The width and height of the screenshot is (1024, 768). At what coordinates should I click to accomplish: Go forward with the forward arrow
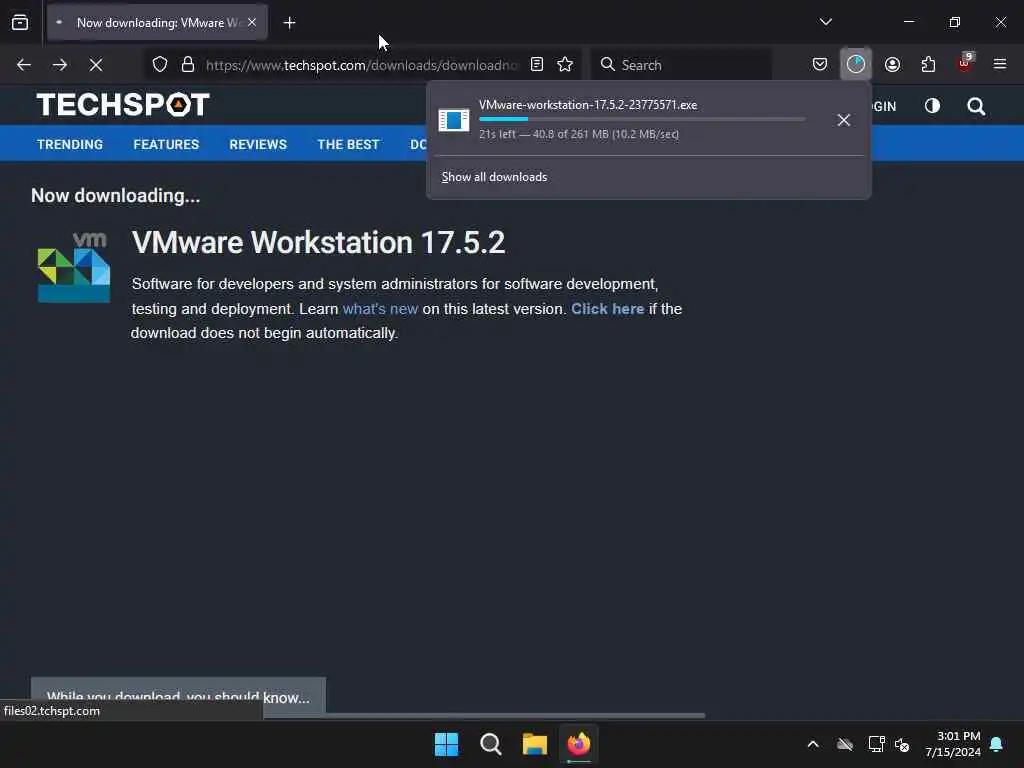(60, 65)
